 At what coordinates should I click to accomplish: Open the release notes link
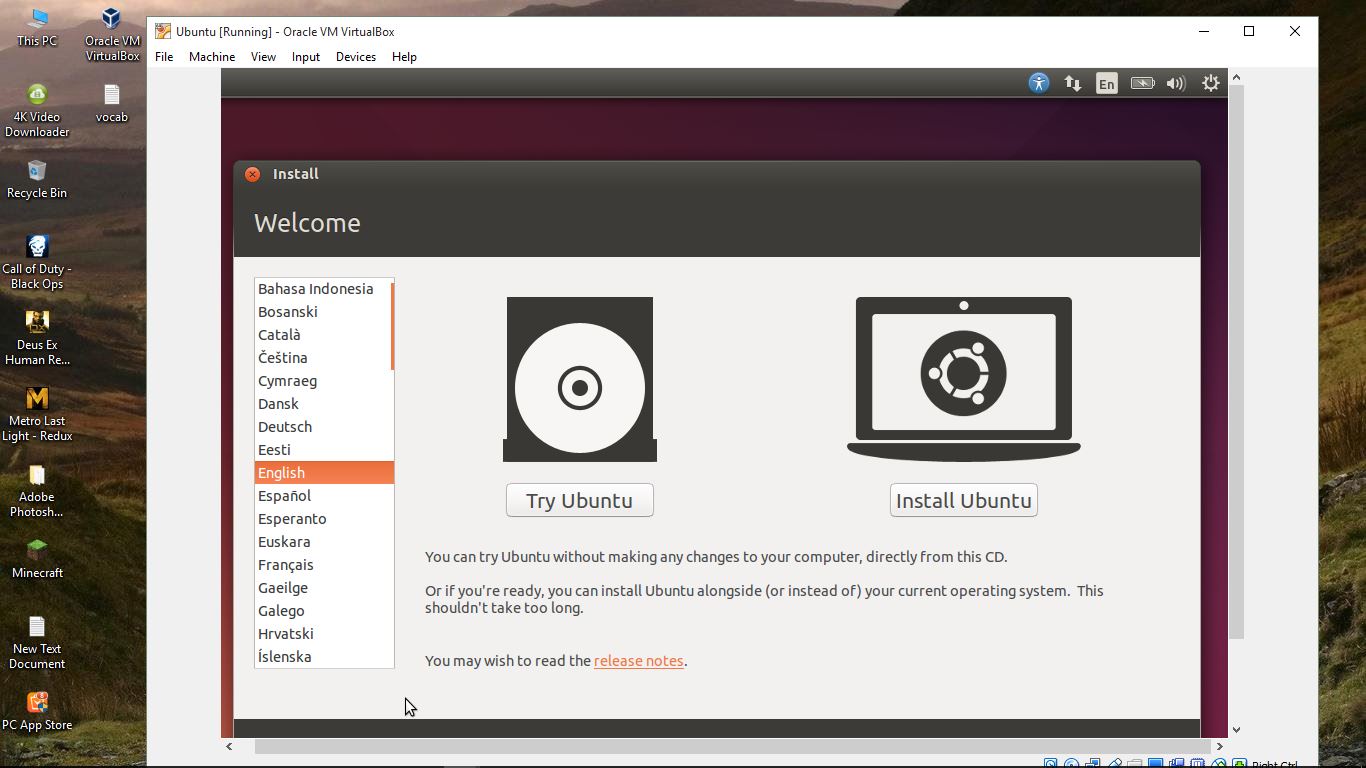639,661
